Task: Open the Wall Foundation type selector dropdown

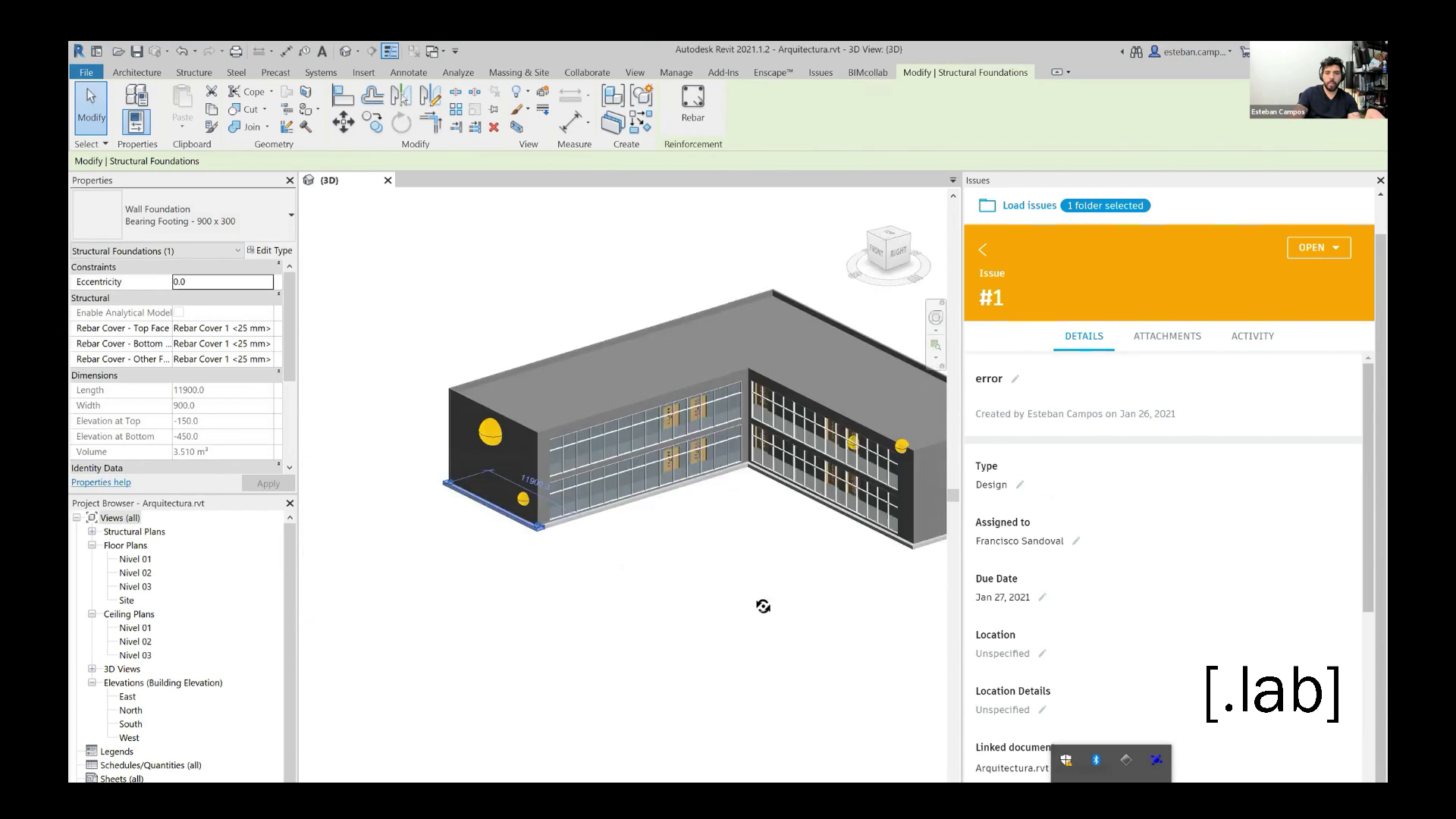Action: 291,215
